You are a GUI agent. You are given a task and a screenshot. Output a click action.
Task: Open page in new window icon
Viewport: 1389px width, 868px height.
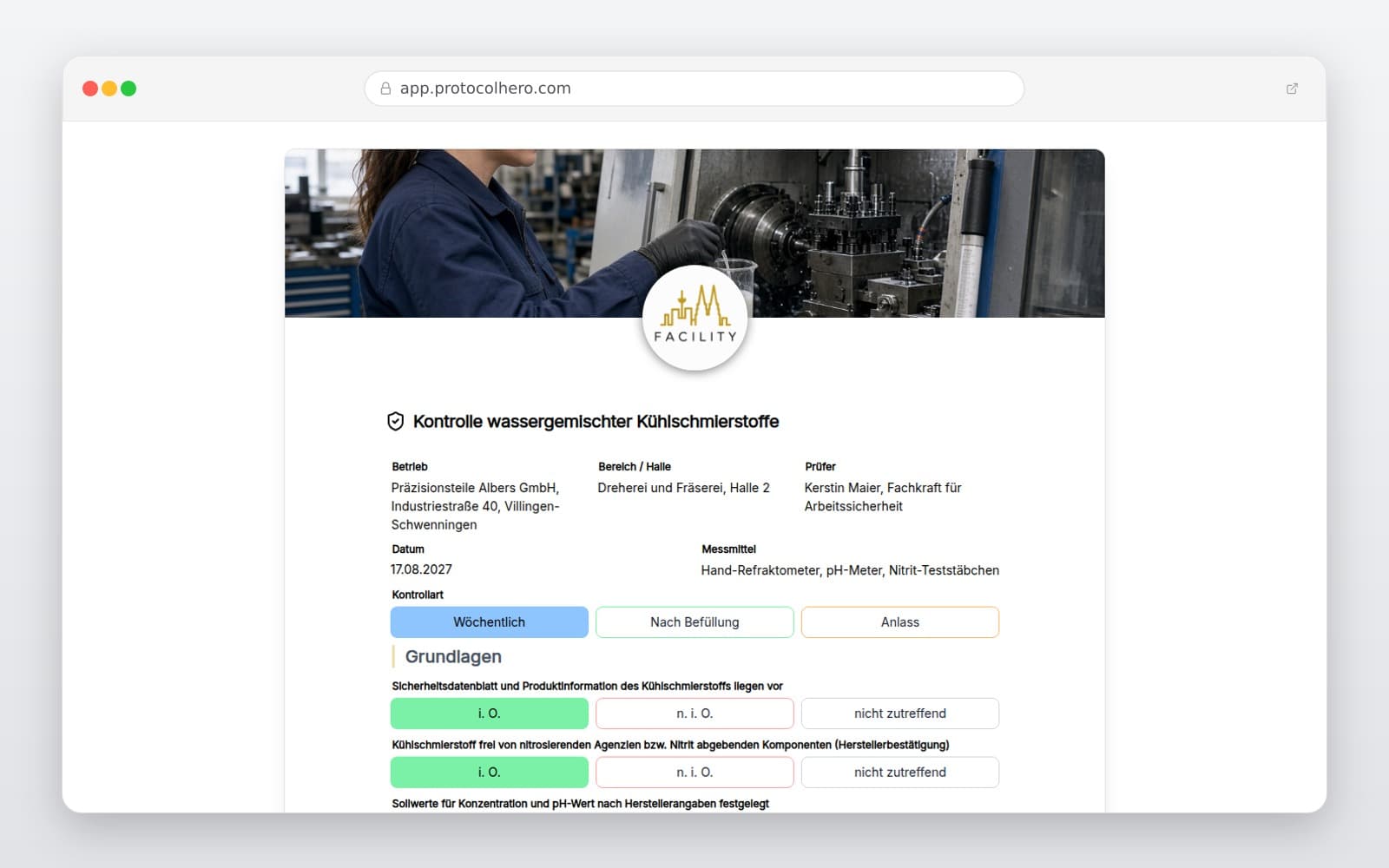click(x=1292, y=89)
